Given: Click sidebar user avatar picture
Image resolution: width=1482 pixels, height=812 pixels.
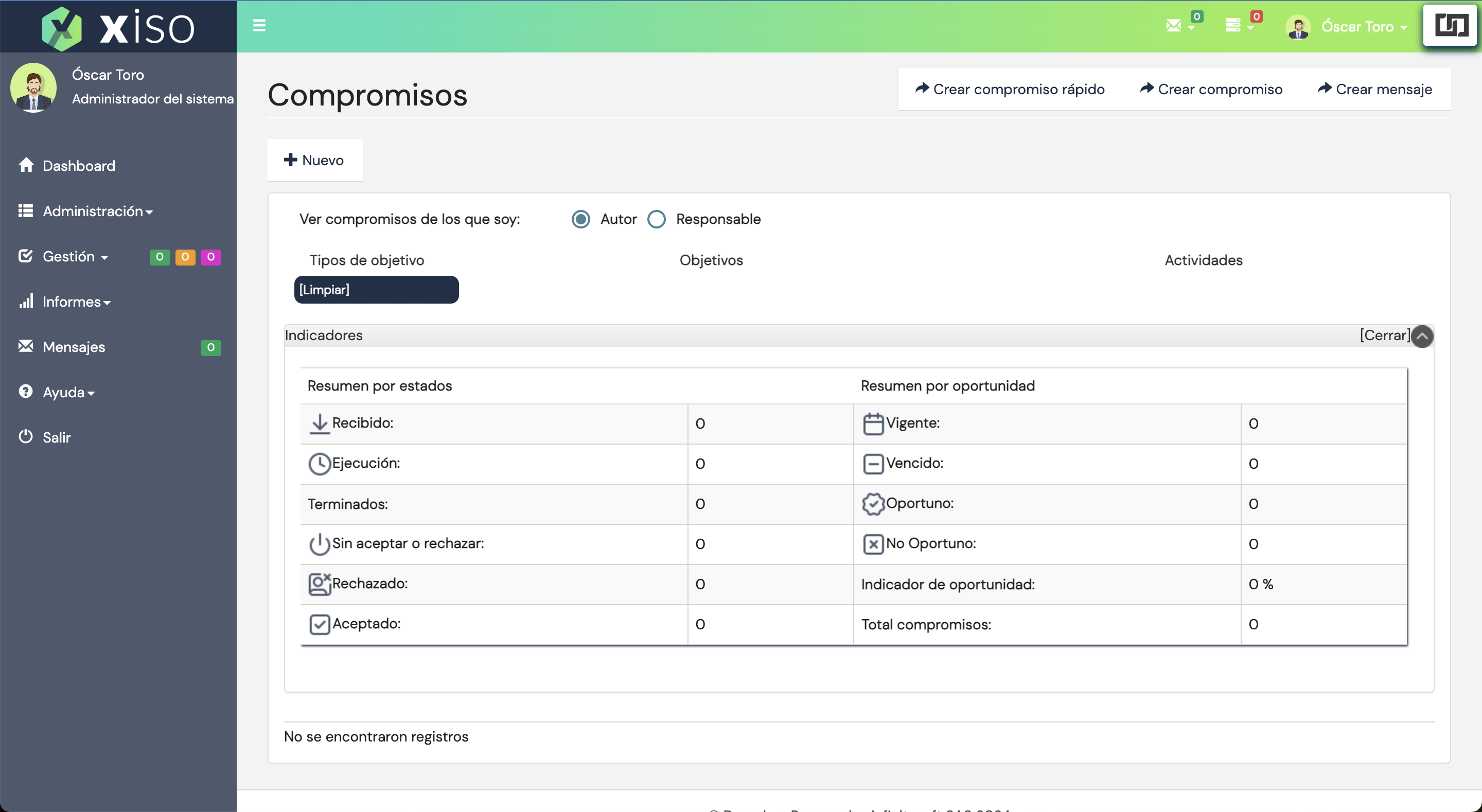Looking at the screenshot, I should [x=33, y=87].
